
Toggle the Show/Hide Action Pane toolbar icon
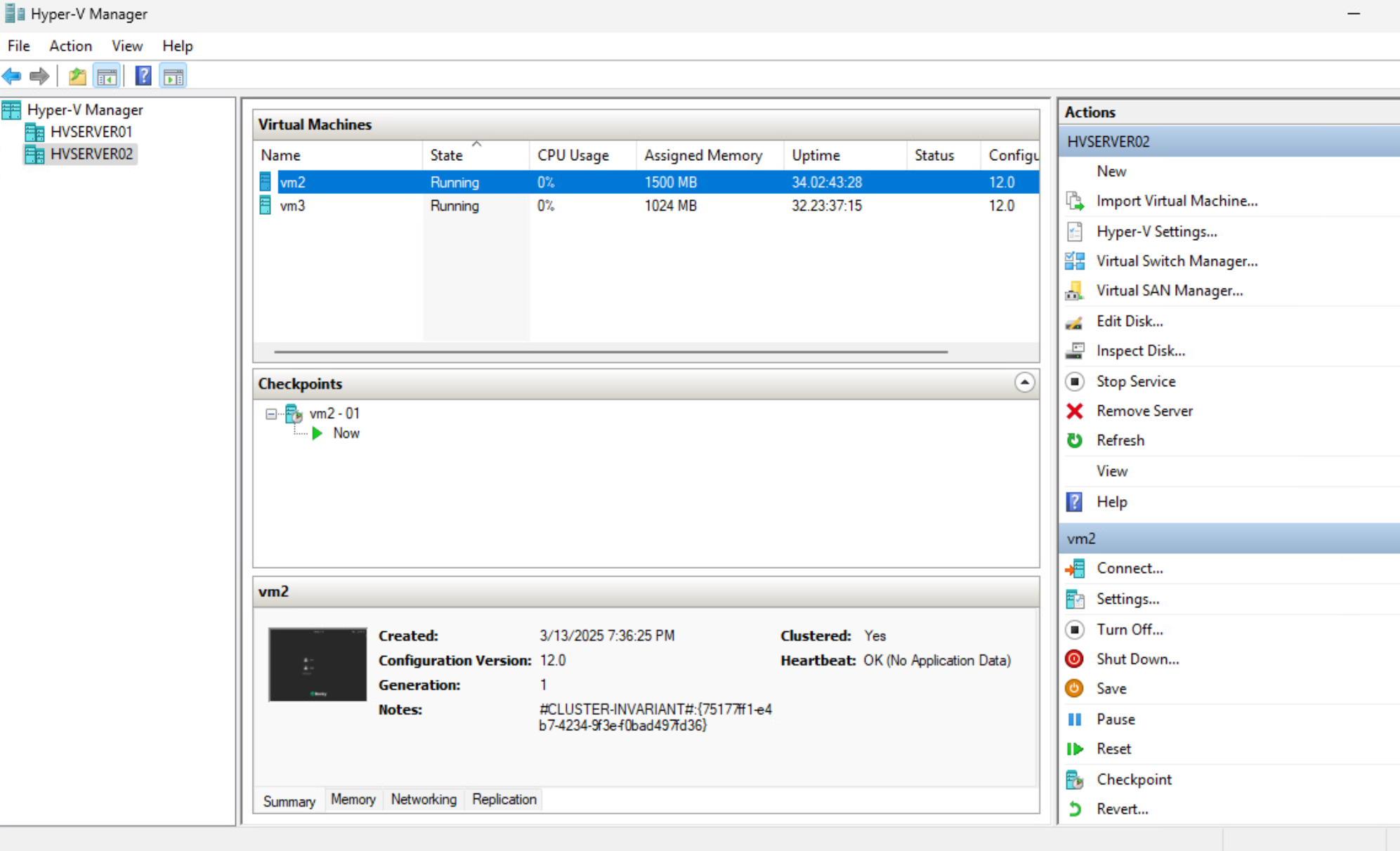click(x=174, y=76)
